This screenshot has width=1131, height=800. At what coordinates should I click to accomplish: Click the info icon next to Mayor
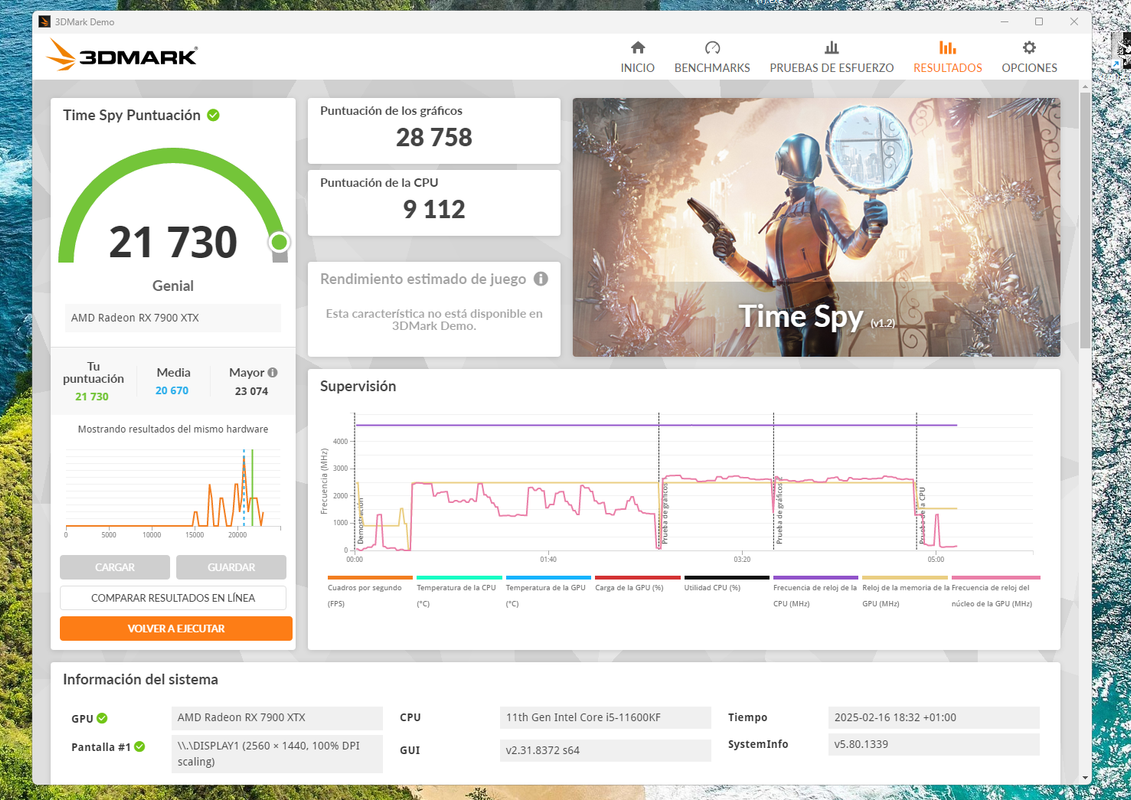pyautogui.click(x=273, y=372)
